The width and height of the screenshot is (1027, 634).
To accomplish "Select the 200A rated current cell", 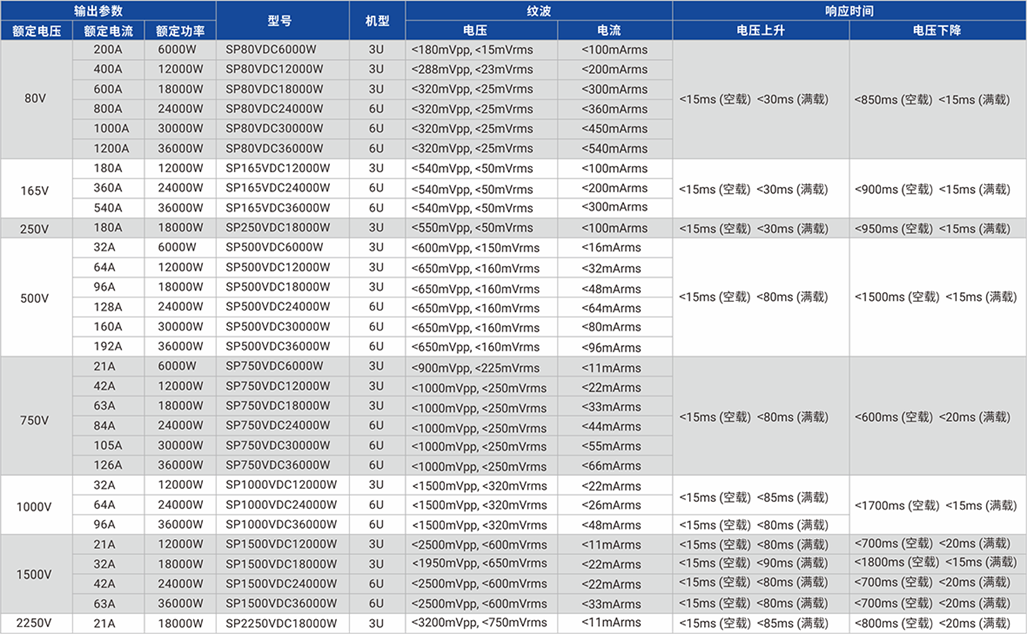I will (108, 50).
